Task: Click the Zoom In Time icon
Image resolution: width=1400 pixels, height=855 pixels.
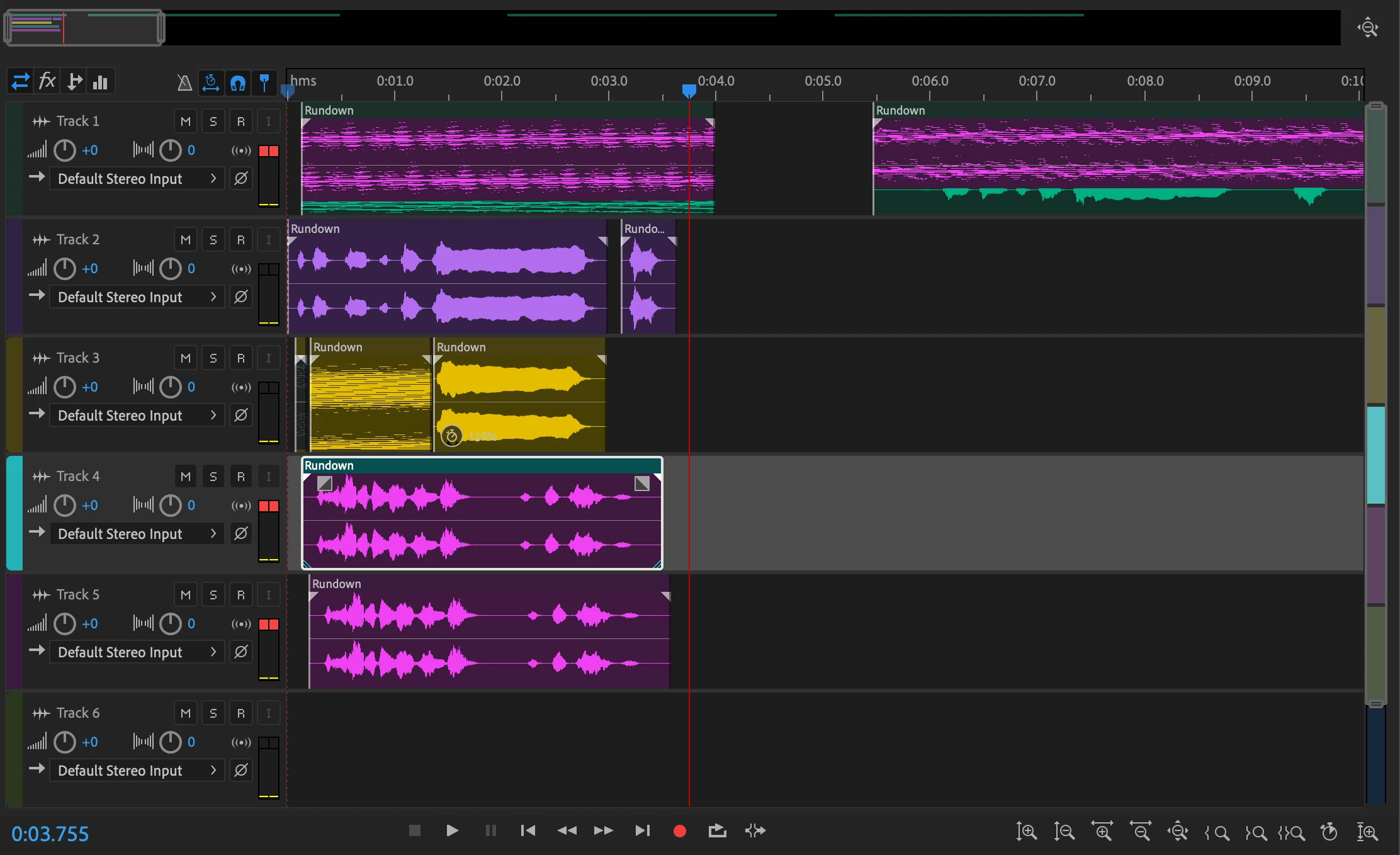Action: pyautogui.click(x=1102, y=831)
